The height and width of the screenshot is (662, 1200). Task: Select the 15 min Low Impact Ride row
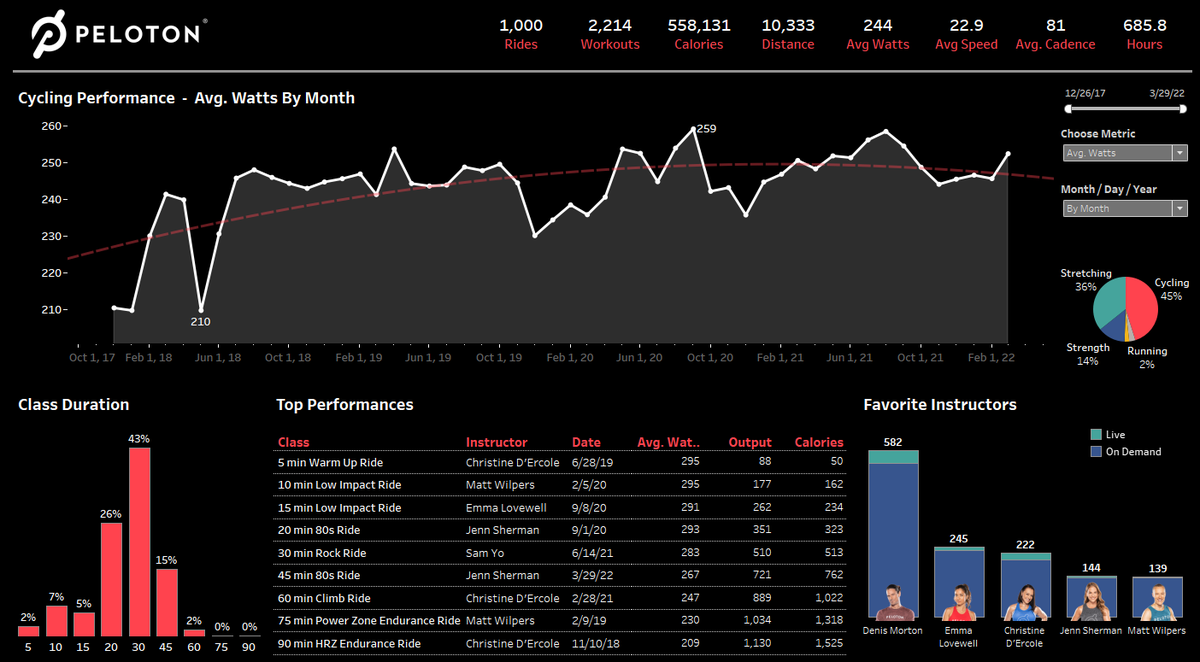pyautogui.click(x=560, y=507)
